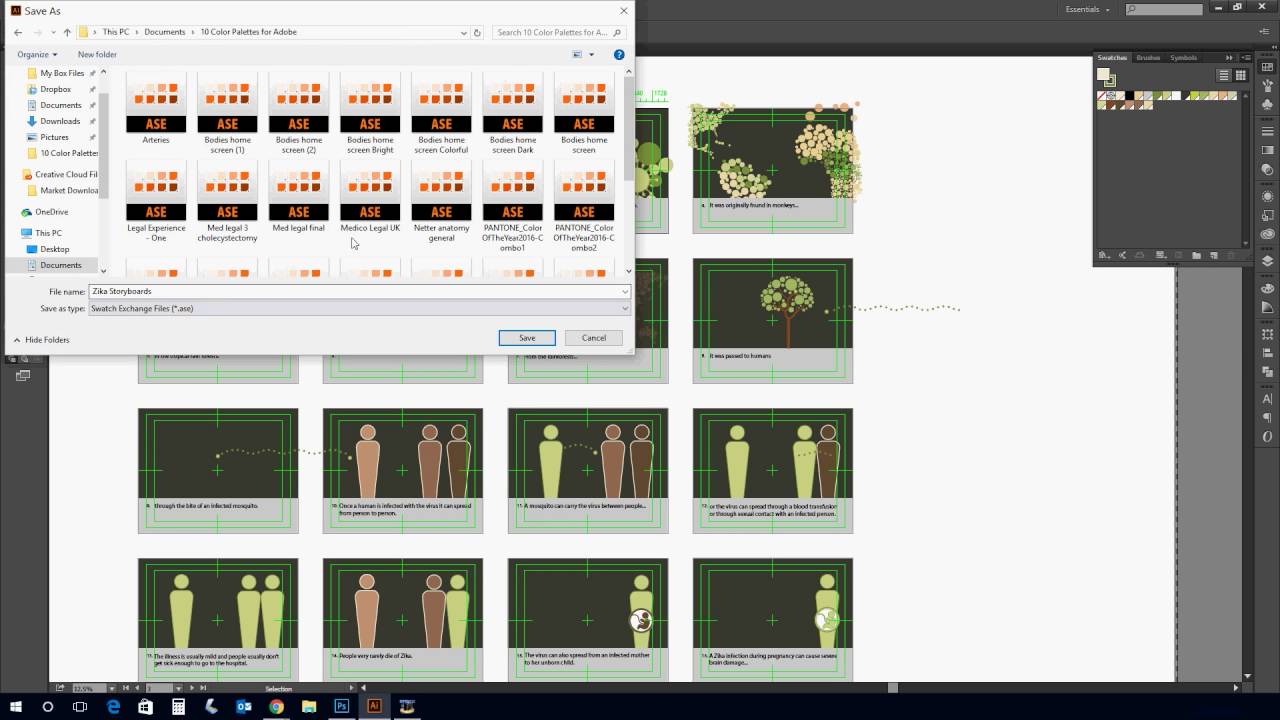Viewport: 1280px width, 720px height.
Task: Pick the None swatch in Swatches panel
Action: pos(1101,96)
